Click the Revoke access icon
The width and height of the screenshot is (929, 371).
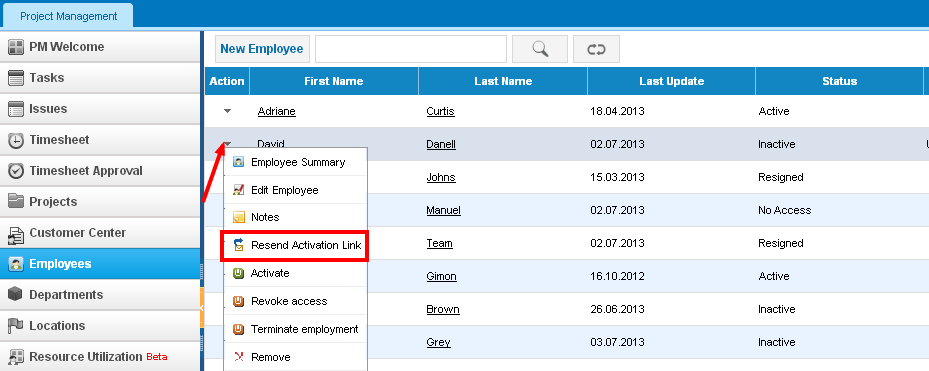[x=238, y=301]
